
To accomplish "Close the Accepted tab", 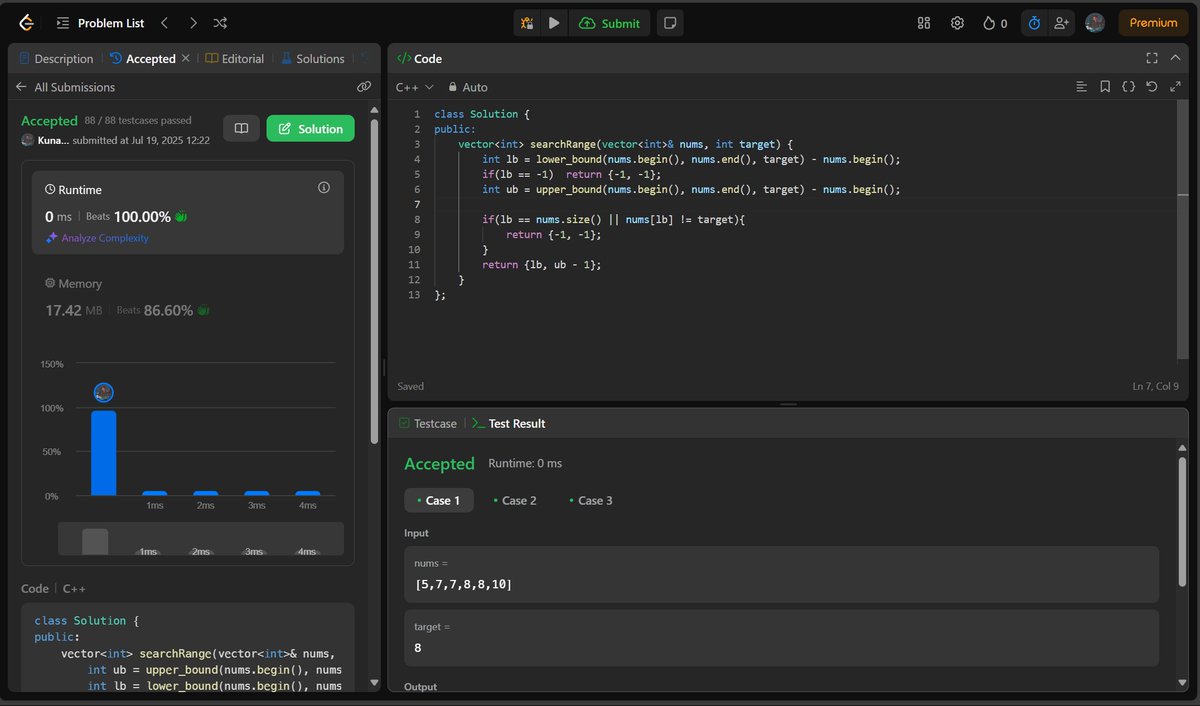I will coord(185,59).
